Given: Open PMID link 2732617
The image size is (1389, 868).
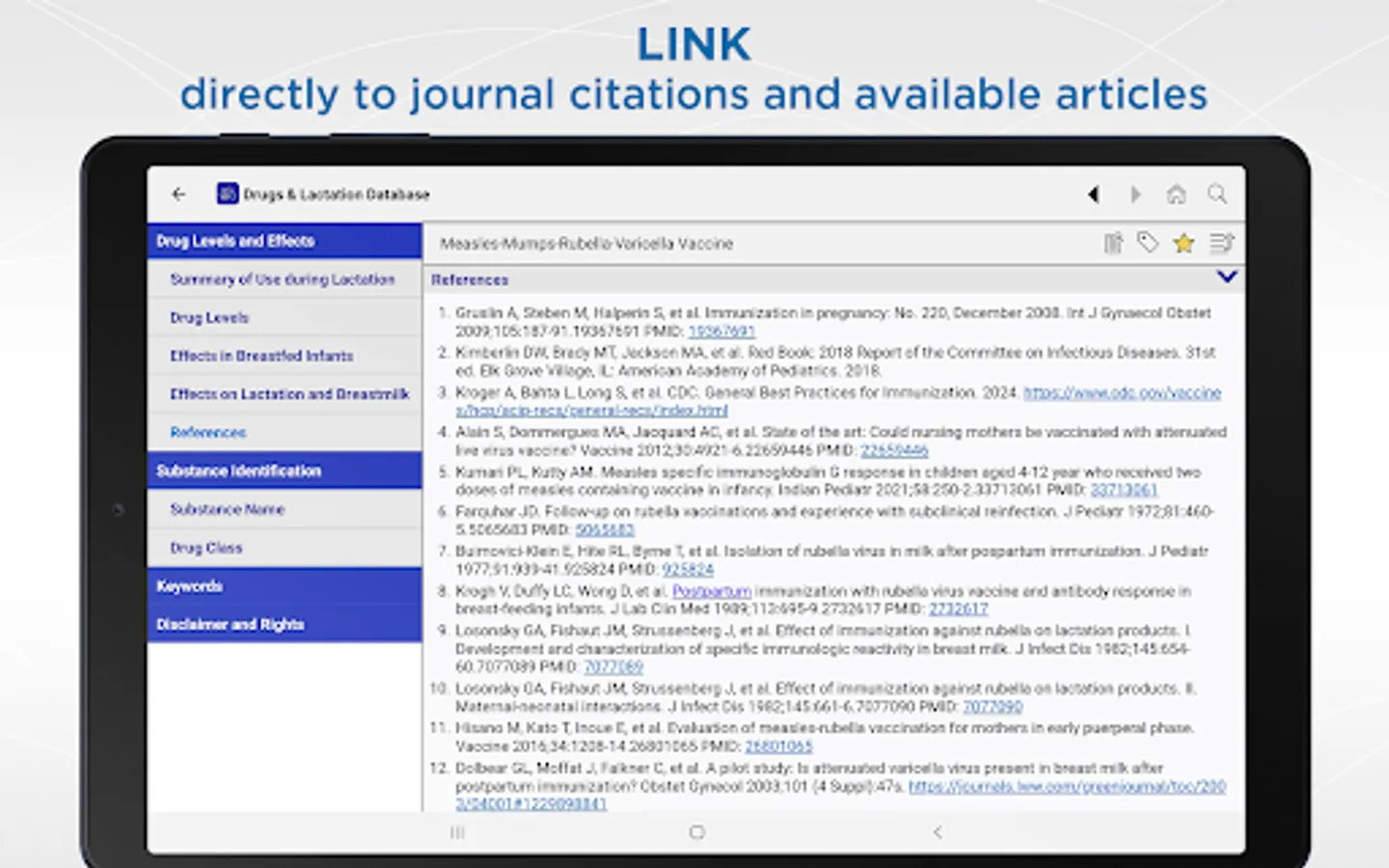Looking at the screenshot, I should (958, 609).
